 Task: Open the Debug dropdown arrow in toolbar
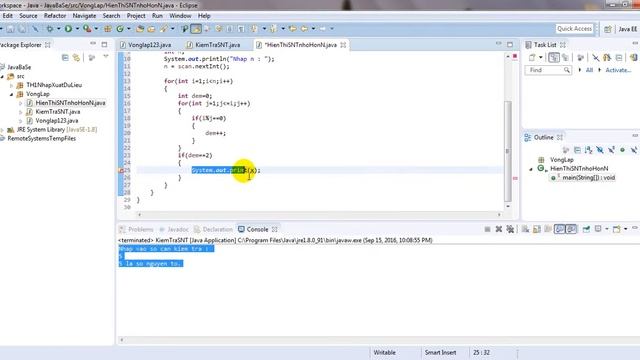58,29
